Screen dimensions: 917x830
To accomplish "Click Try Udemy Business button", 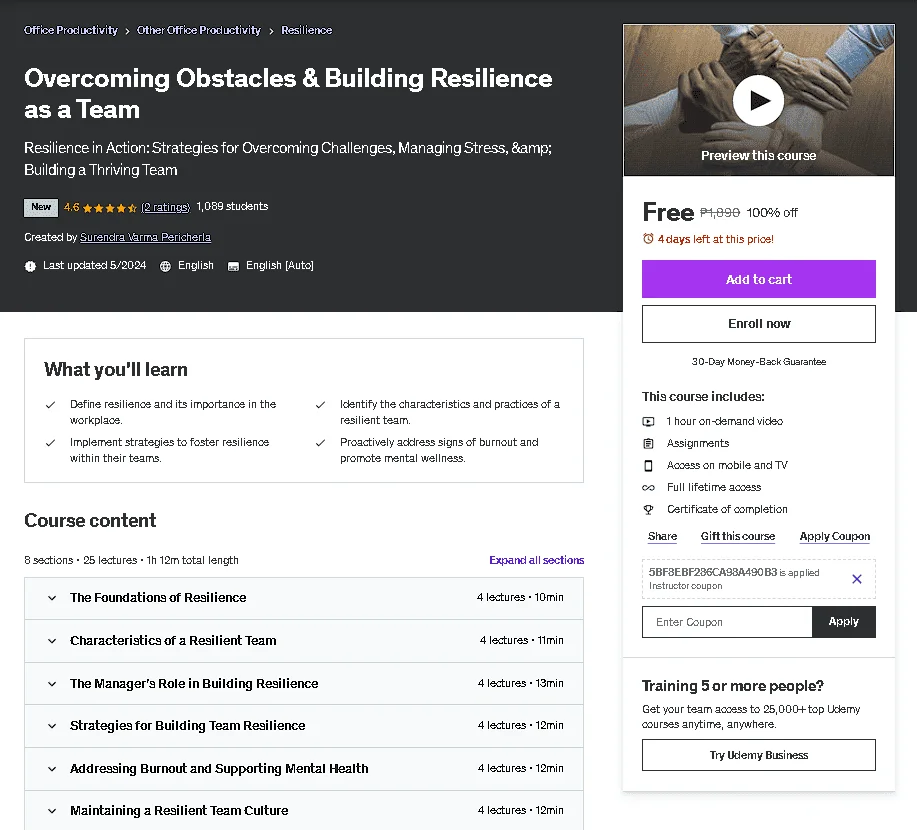I will tap(759, 755).
